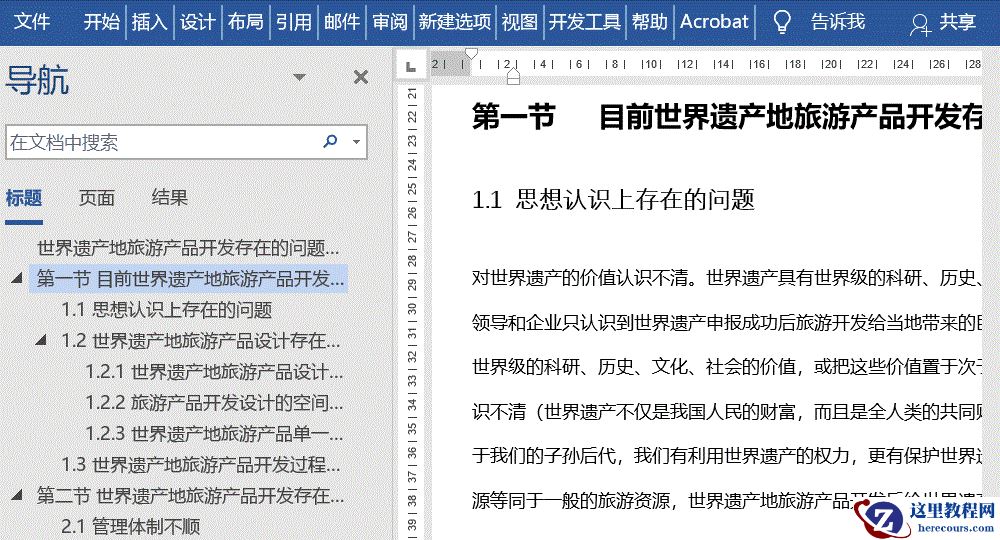Select the 引用 ribbon tab
Screen dimensions: 1000x540
(x=293, y=22)
